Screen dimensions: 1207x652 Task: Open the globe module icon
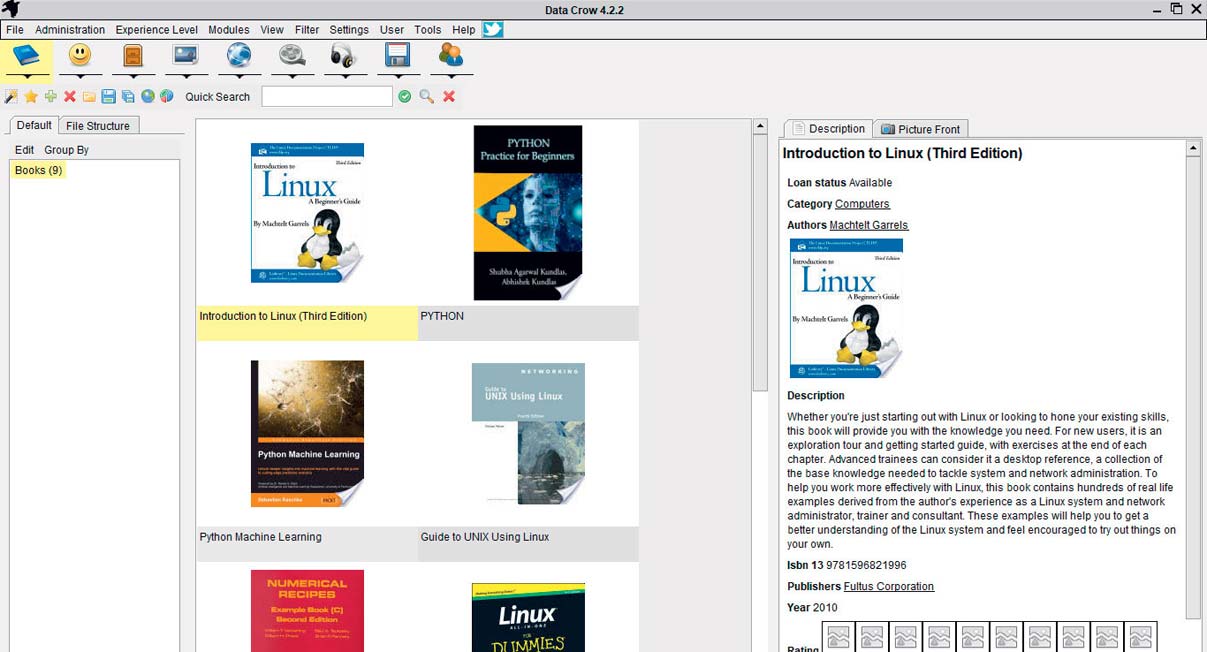(239, 55)
